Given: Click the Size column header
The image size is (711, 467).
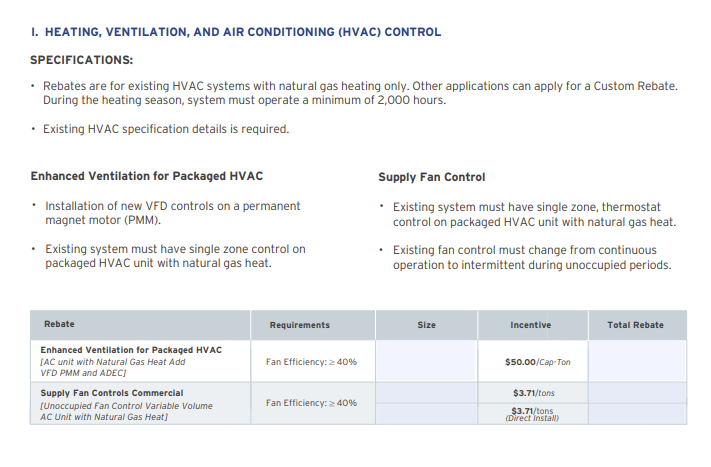Looking at the screenshot, I should point(427,325).
